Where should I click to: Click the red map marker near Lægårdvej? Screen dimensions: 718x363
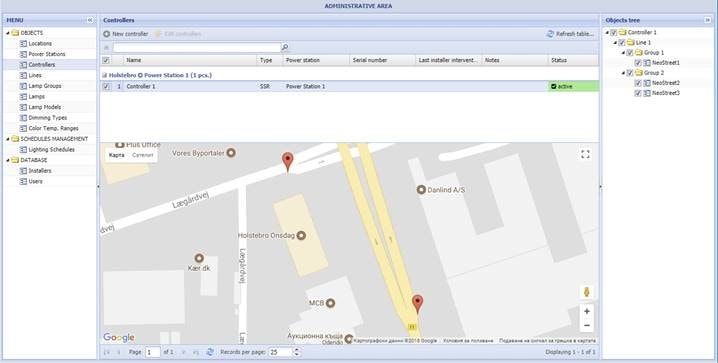pos(288,162)
